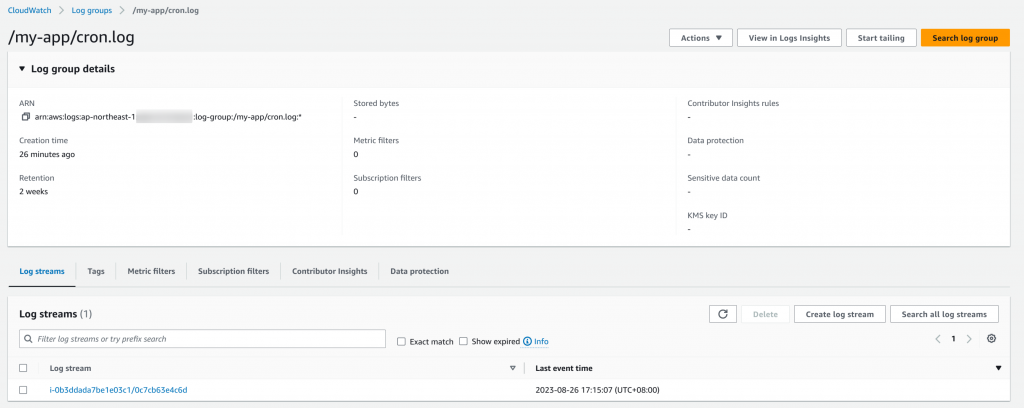1024x408 pixels.
Task: Open the Subscription filters tab
Action: [233, 271]
